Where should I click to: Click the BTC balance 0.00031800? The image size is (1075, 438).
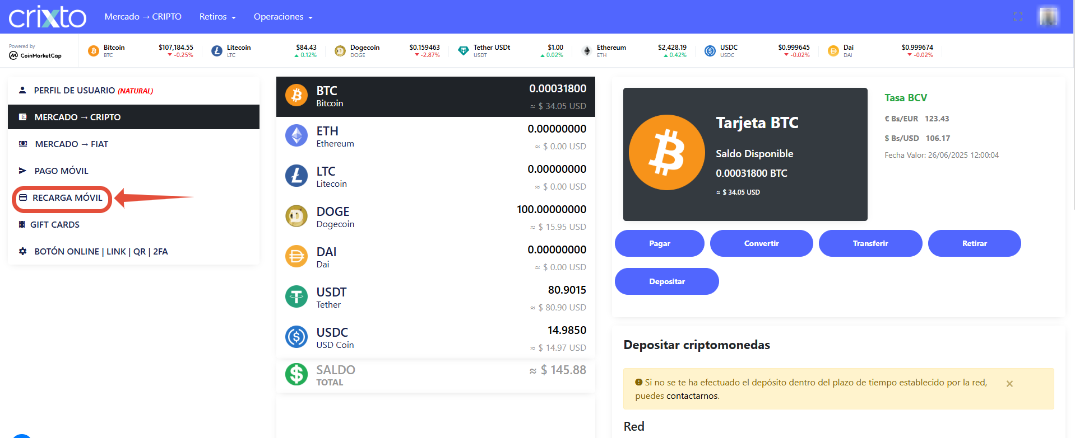pos(557,89)
